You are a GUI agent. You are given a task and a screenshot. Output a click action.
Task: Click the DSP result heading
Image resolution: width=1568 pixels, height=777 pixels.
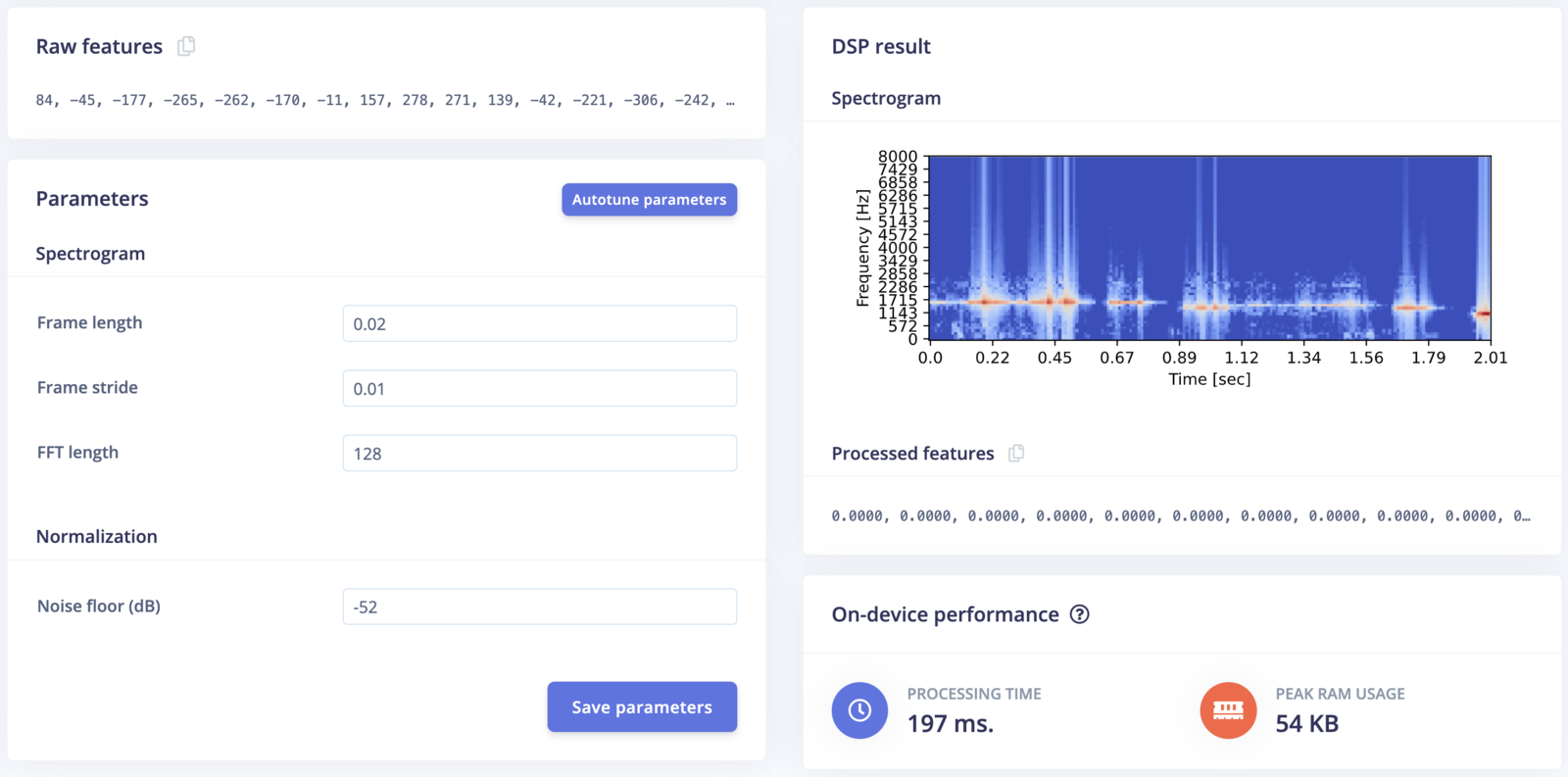click(881, 46)
